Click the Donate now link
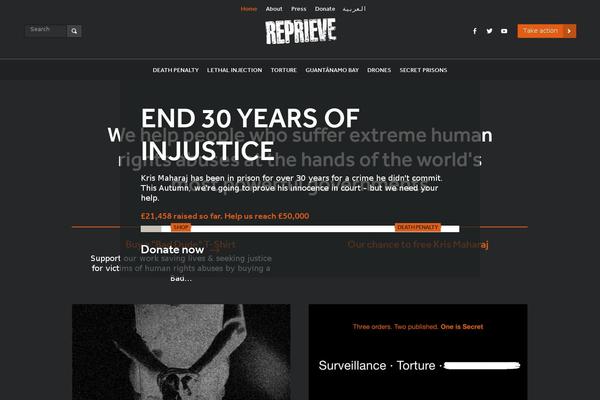 click(172, 250)
